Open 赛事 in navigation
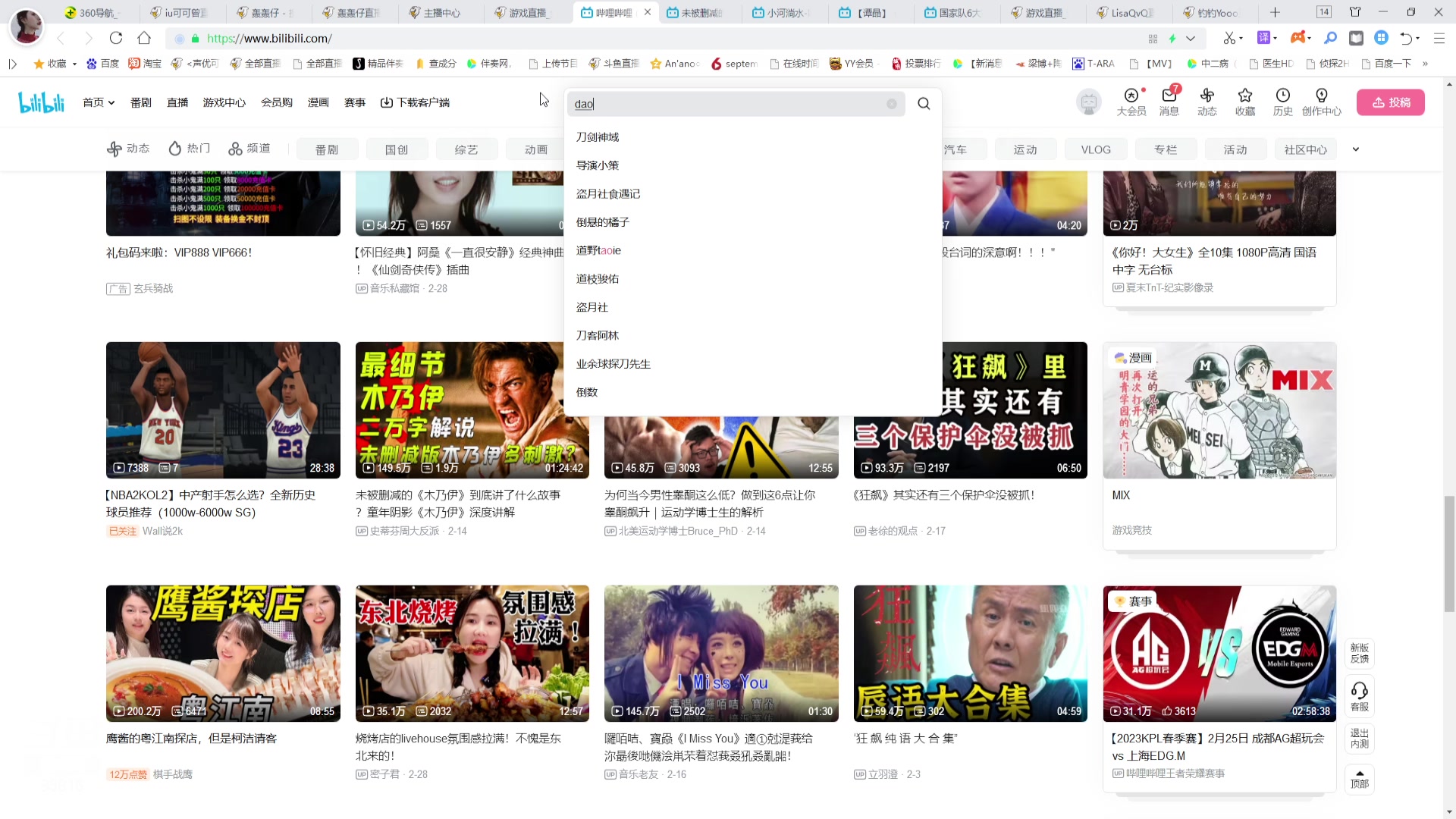This screenshot has width=1456, height=819. [x=355, y=102]
